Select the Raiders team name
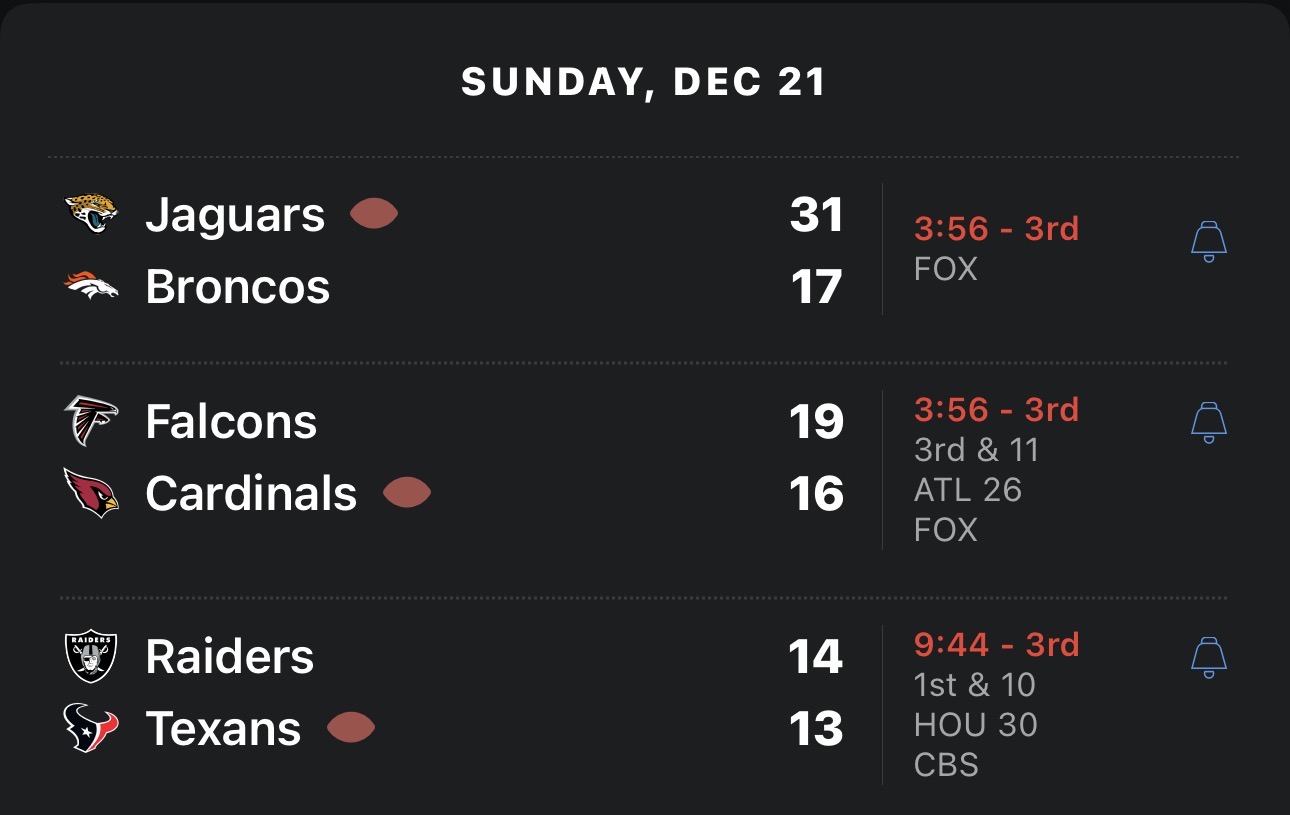 pyautogui.click(x=229, y=657)
